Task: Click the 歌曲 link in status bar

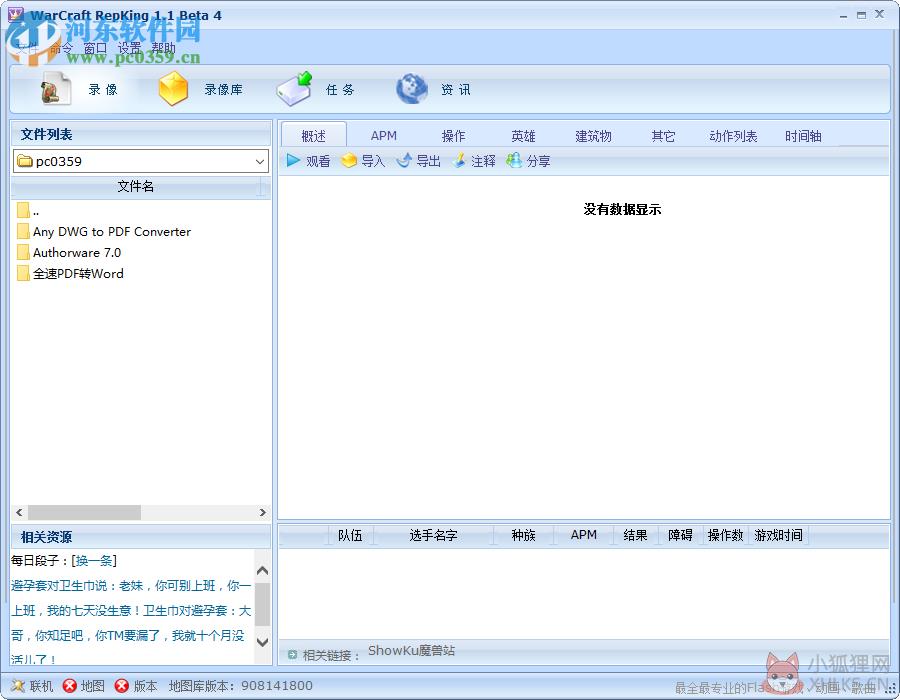Action: 863,687
